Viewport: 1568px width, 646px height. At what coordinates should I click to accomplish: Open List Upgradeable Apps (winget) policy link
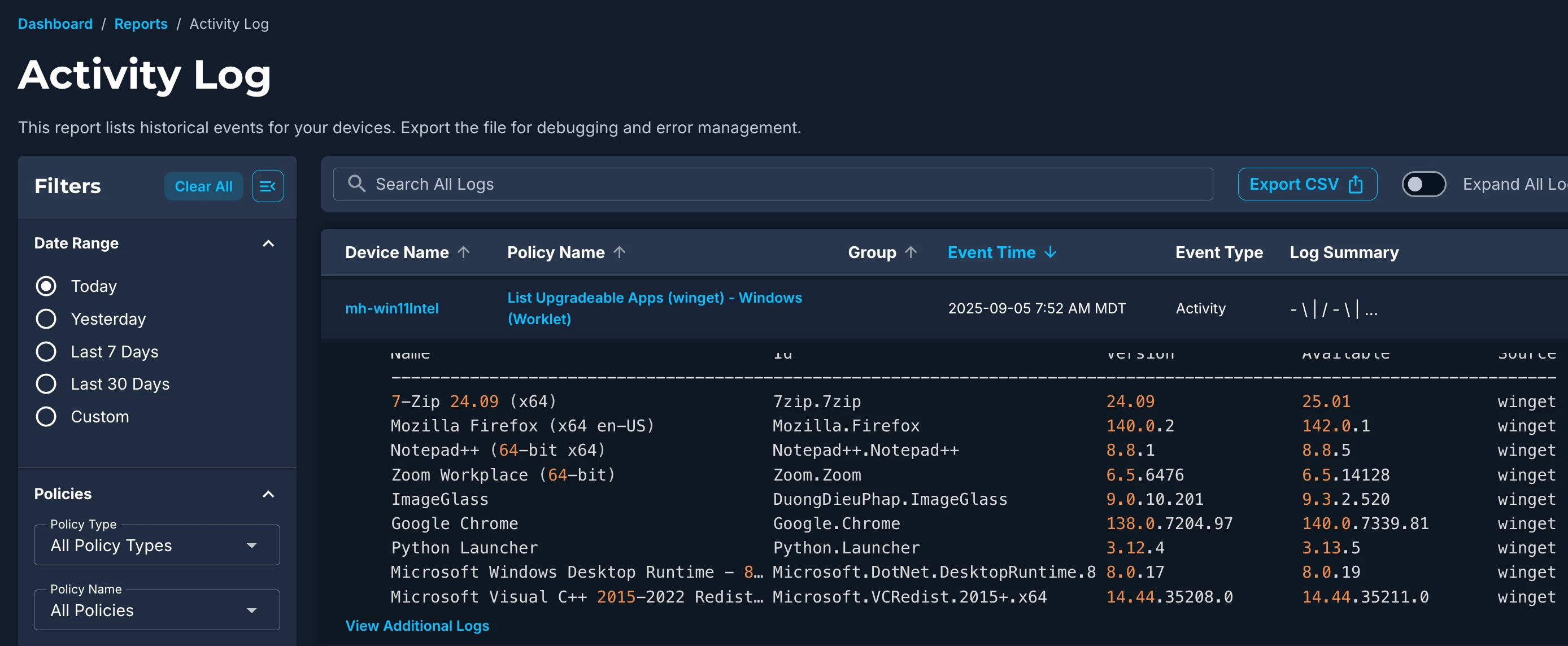[654, 308]
